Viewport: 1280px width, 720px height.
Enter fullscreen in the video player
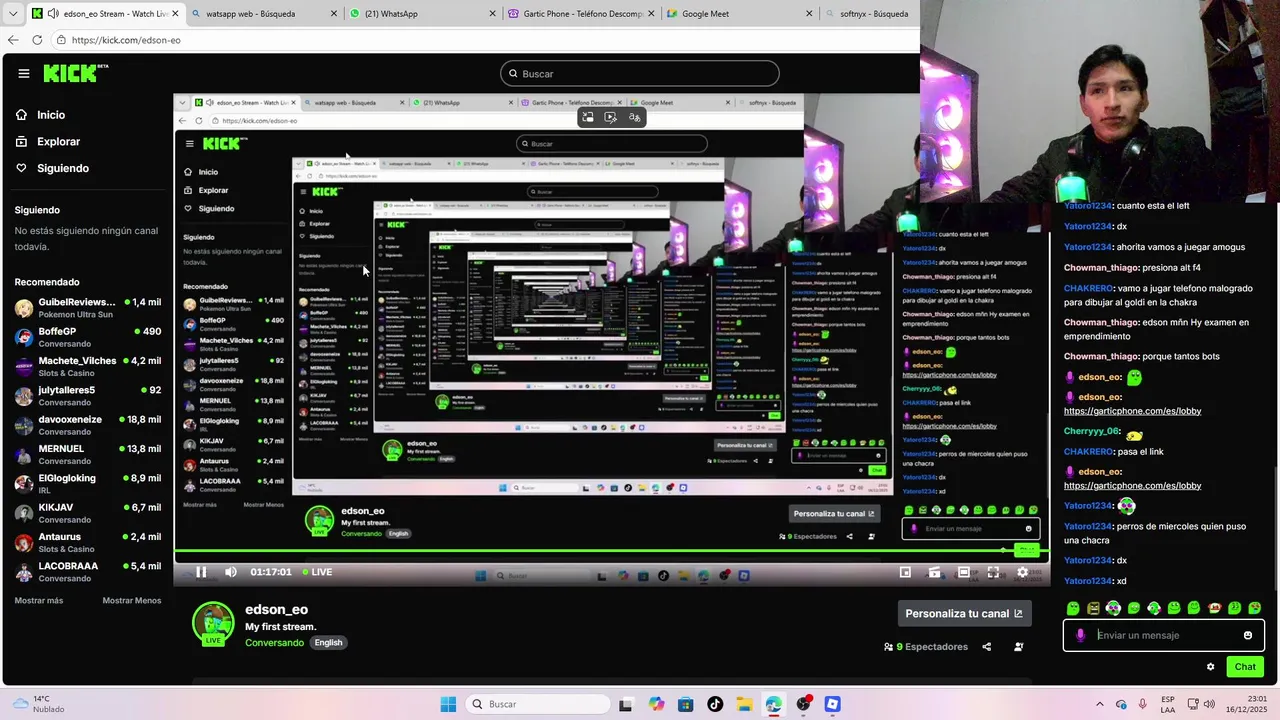(993, 572)
